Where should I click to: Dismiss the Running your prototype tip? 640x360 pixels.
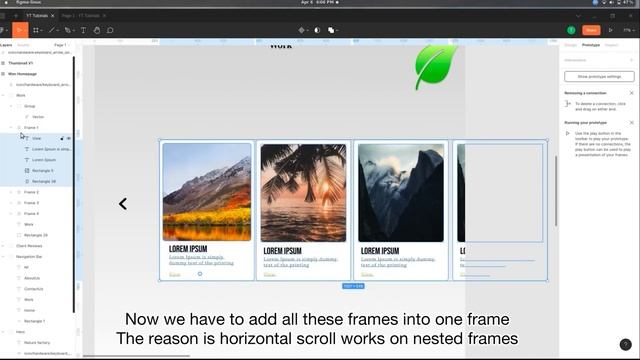click(631, 122)
